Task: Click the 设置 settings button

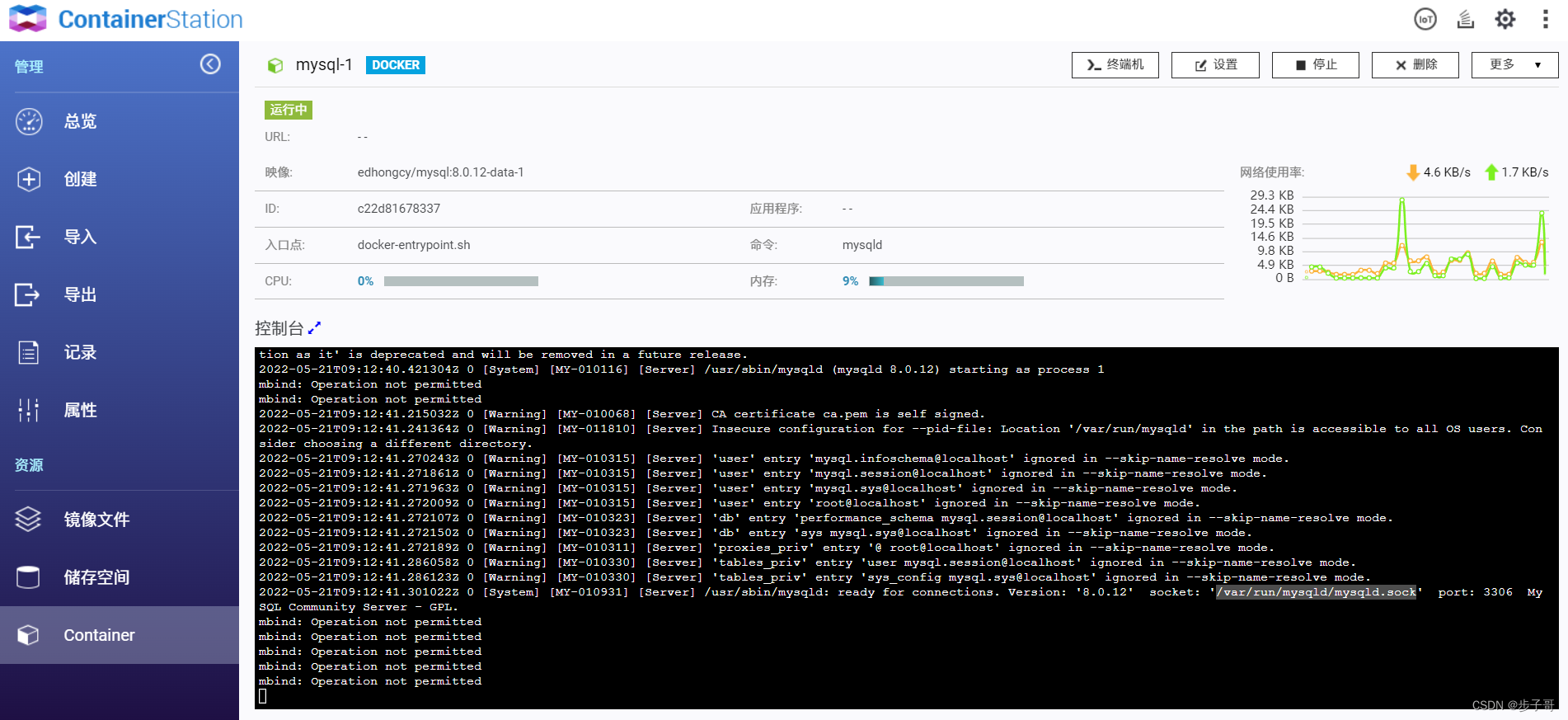Action: pos(1215,65)
